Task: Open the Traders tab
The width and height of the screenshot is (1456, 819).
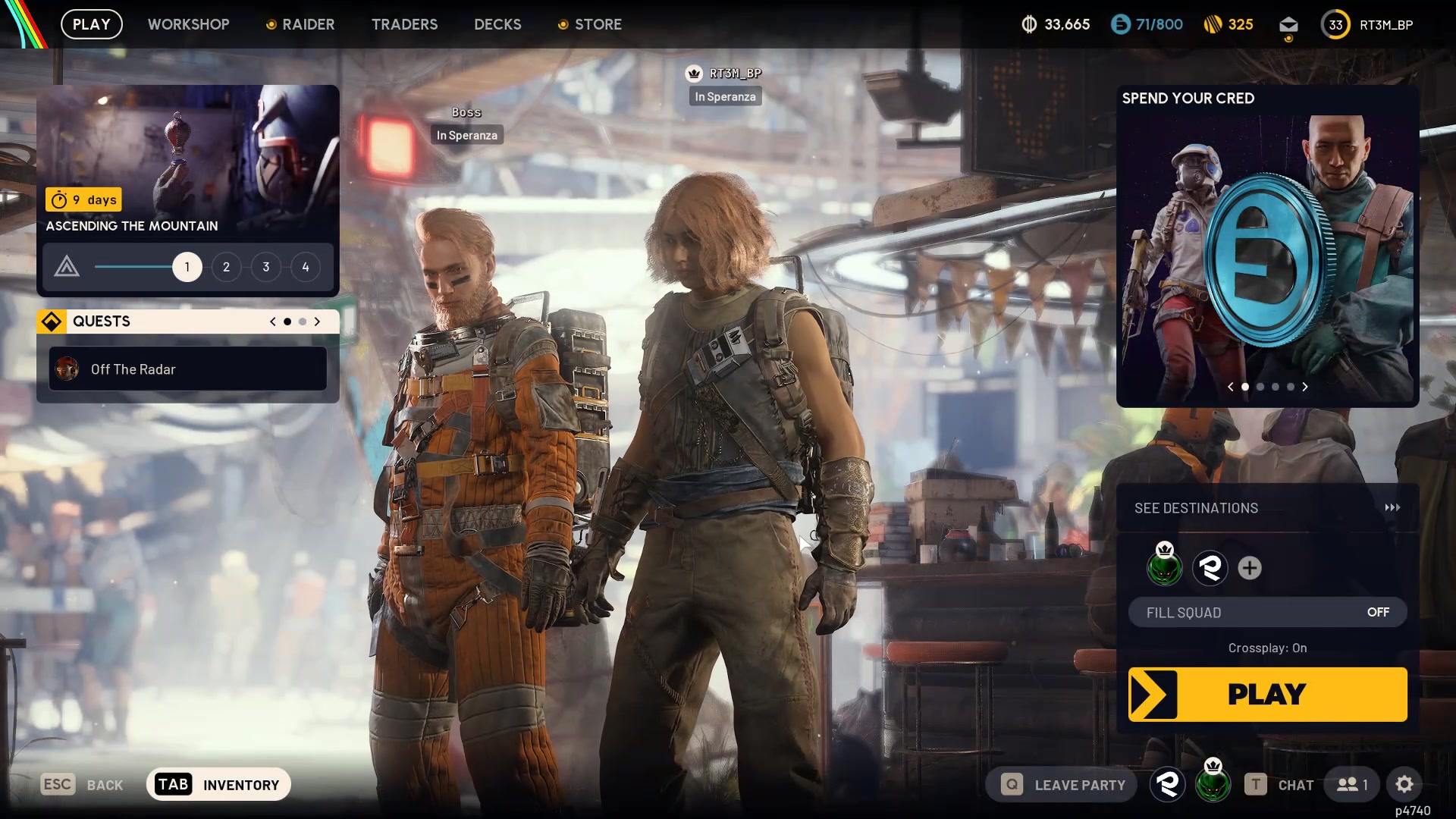Action: point(405,24)
